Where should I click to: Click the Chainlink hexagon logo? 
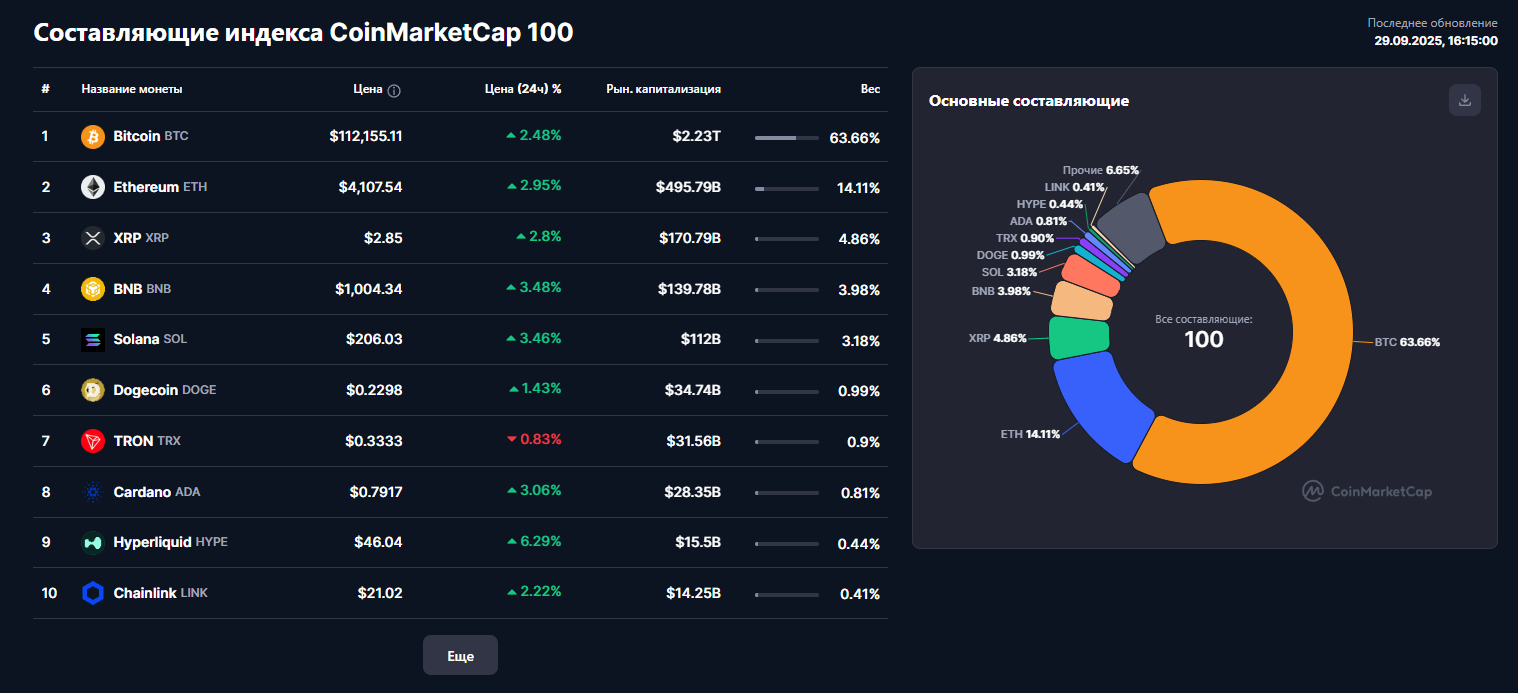(x=93, y=593)
